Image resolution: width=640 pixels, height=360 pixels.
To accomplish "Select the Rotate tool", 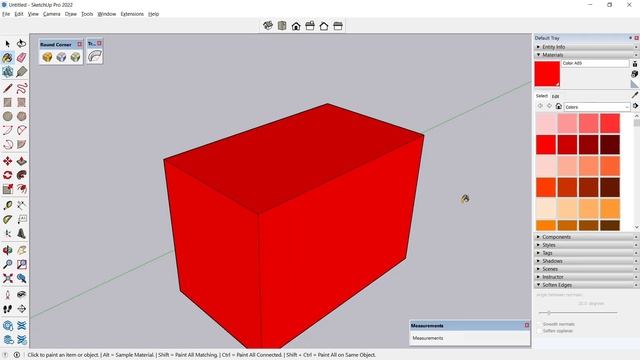I will (x=7, y=175).
